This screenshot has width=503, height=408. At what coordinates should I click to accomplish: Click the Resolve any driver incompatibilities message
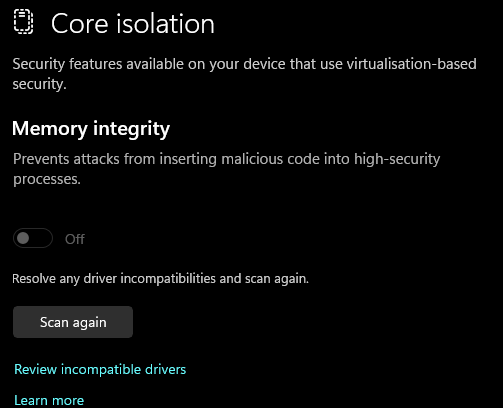click(x=160, y=279)
